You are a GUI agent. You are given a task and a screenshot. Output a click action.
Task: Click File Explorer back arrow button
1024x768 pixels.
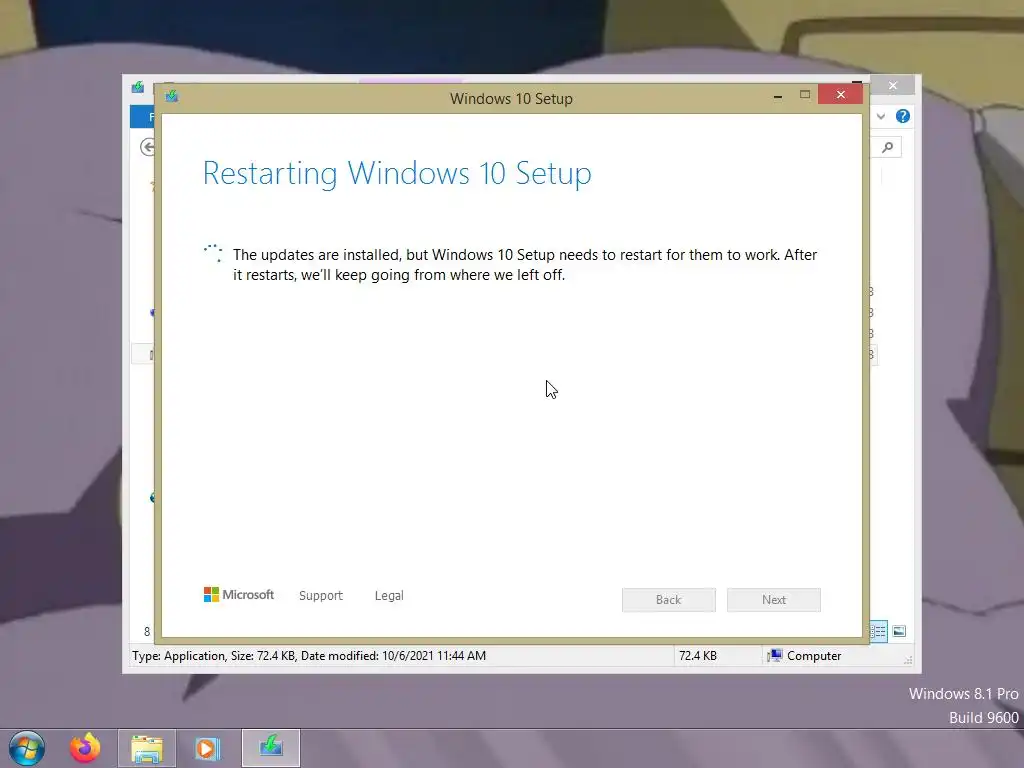[x=148, y=147]
